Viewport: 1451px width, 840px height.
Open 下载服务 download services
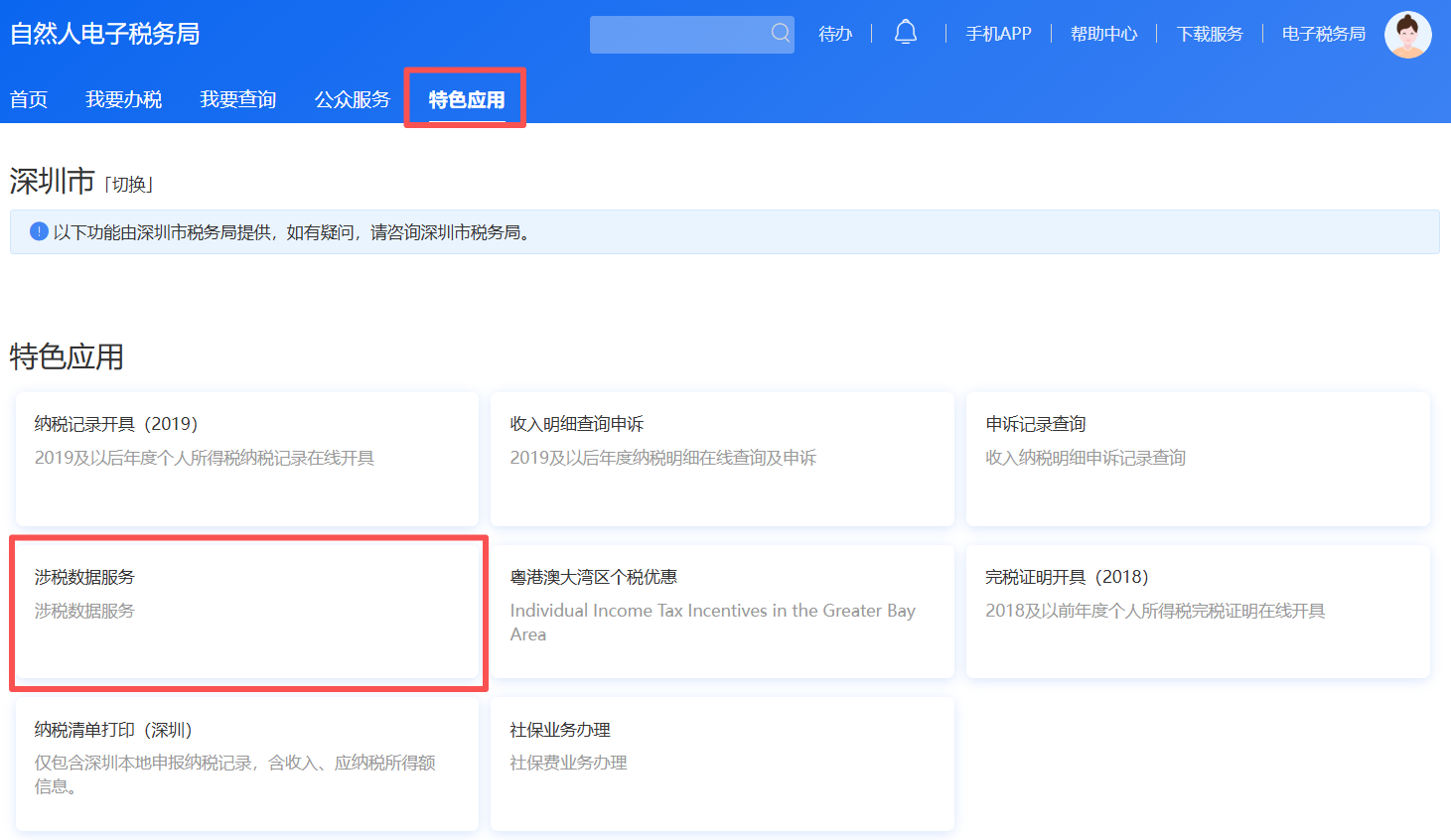[1210, 34]
